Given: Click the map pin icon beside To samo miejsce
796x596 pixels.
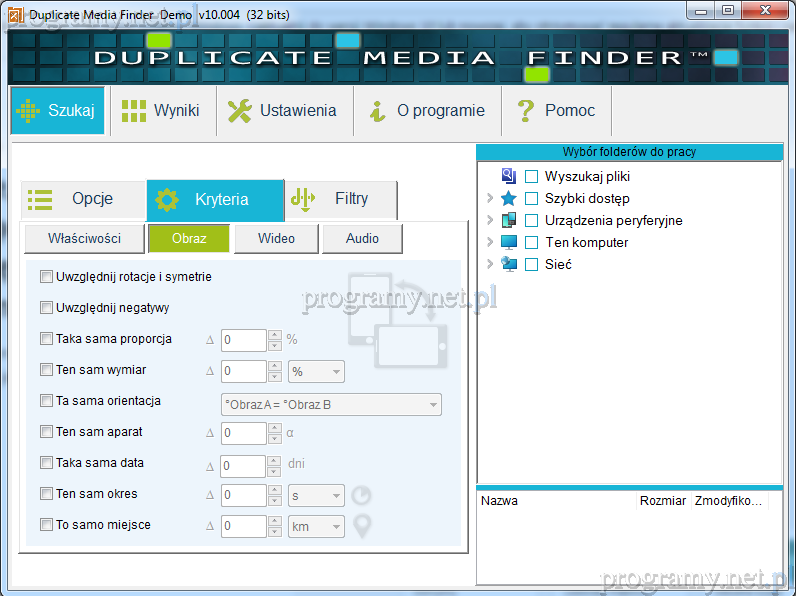Looking at the screenshot, I should 362,526.
